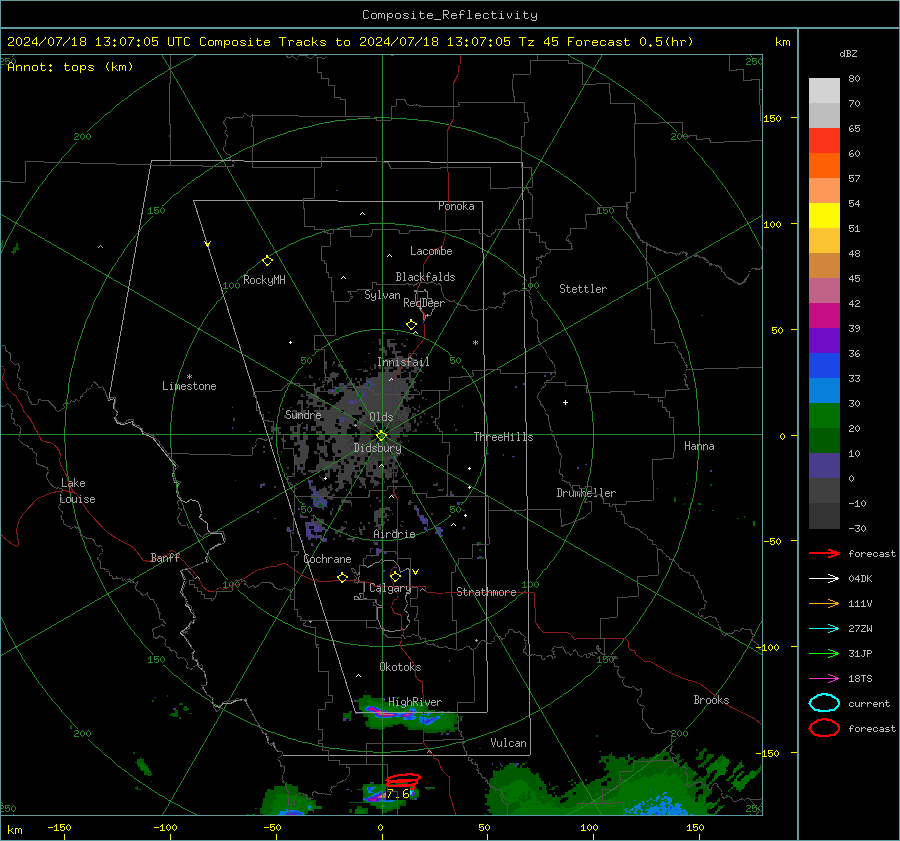Click the magenta 18TS arrow in legend
Viewport: 900px width, 841px height.
tap(824, 679)
